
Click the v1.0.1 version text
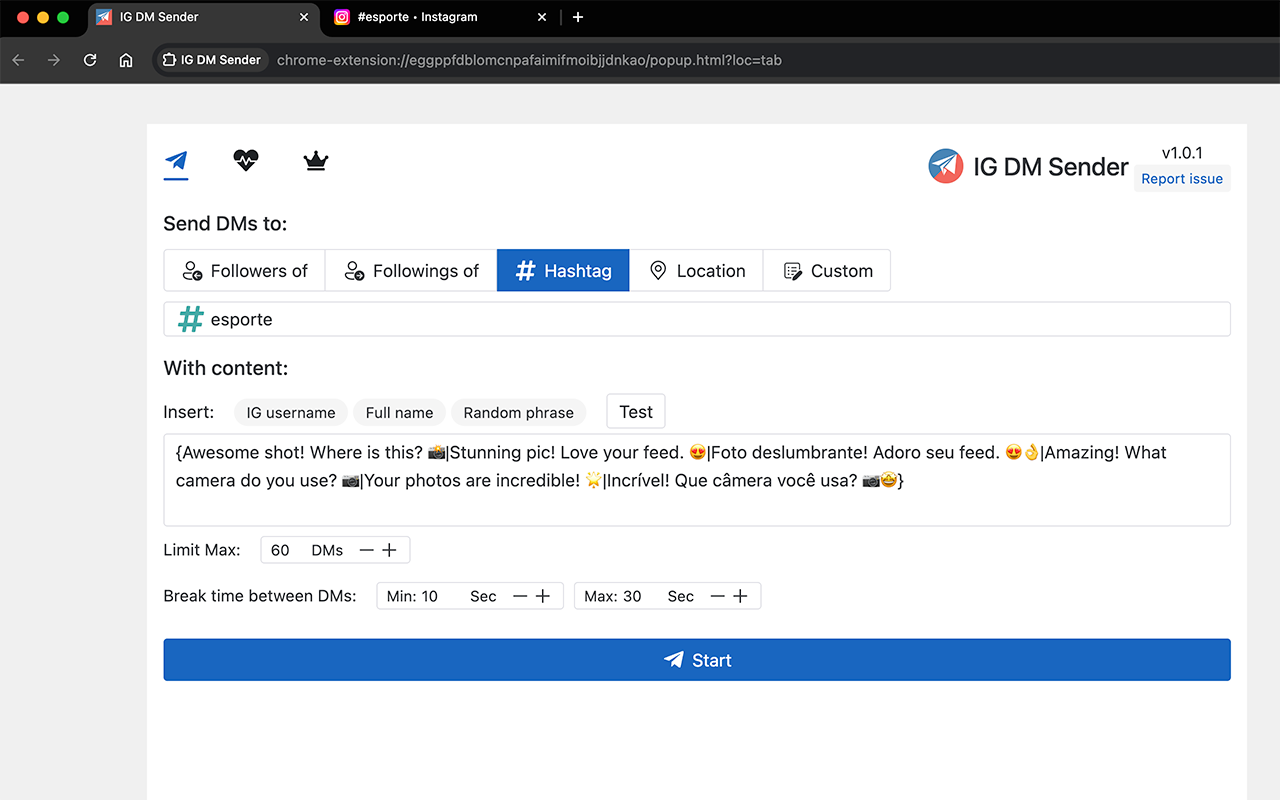1182,153
